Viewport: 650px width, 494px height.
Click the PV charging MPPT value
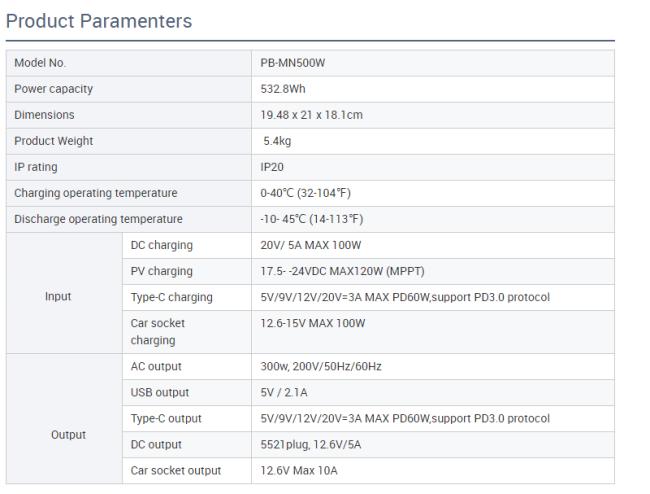tap(342, 271)
